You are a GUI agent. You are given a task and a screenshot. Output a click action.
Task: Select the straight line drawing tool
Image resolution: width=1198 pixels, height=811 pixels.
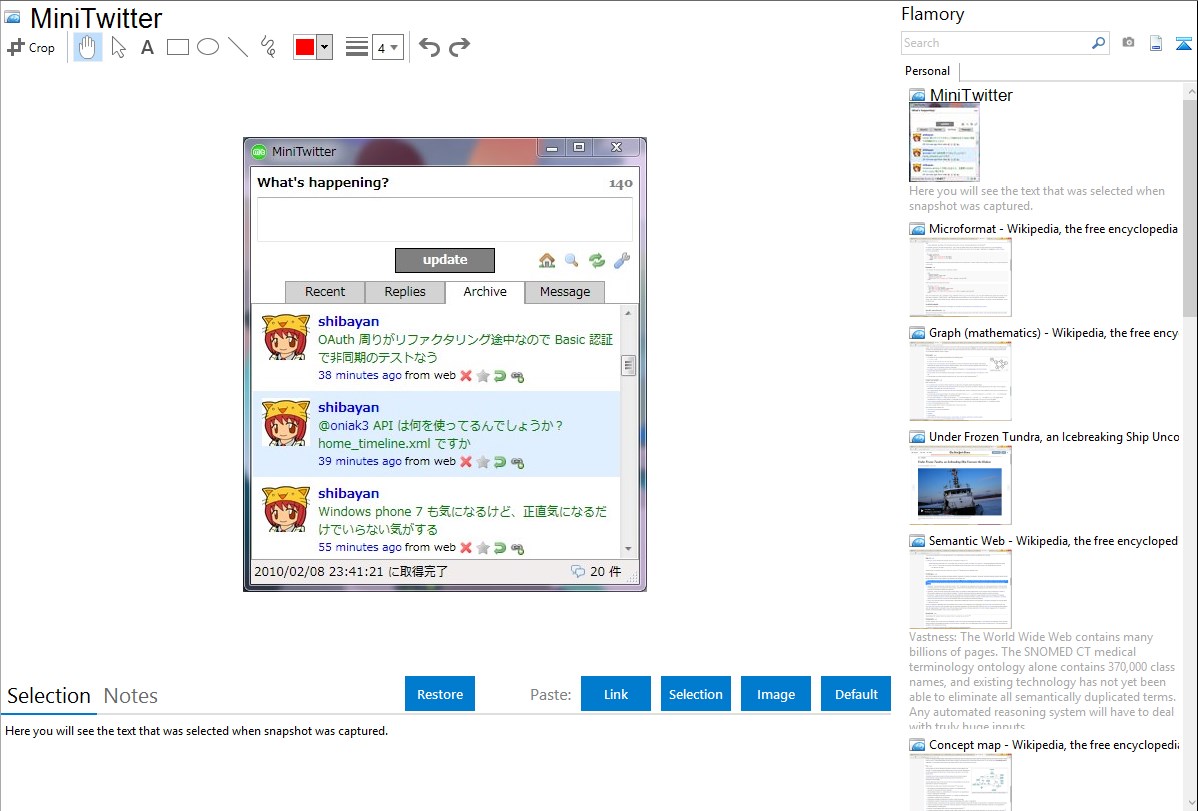pyautogui.click(x=238, y=47)
